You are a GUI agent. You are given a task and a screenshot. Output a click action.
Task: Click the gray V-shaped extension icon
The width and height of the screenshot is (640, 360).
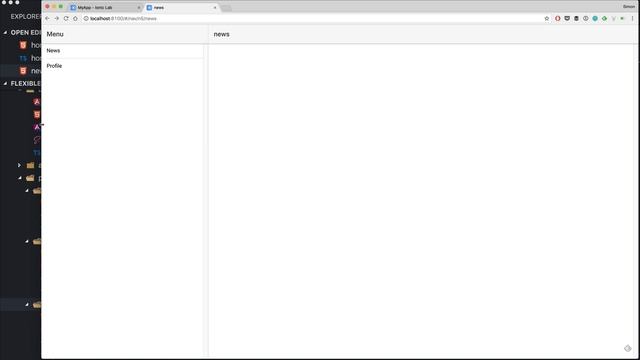click(x=613, y=18)
